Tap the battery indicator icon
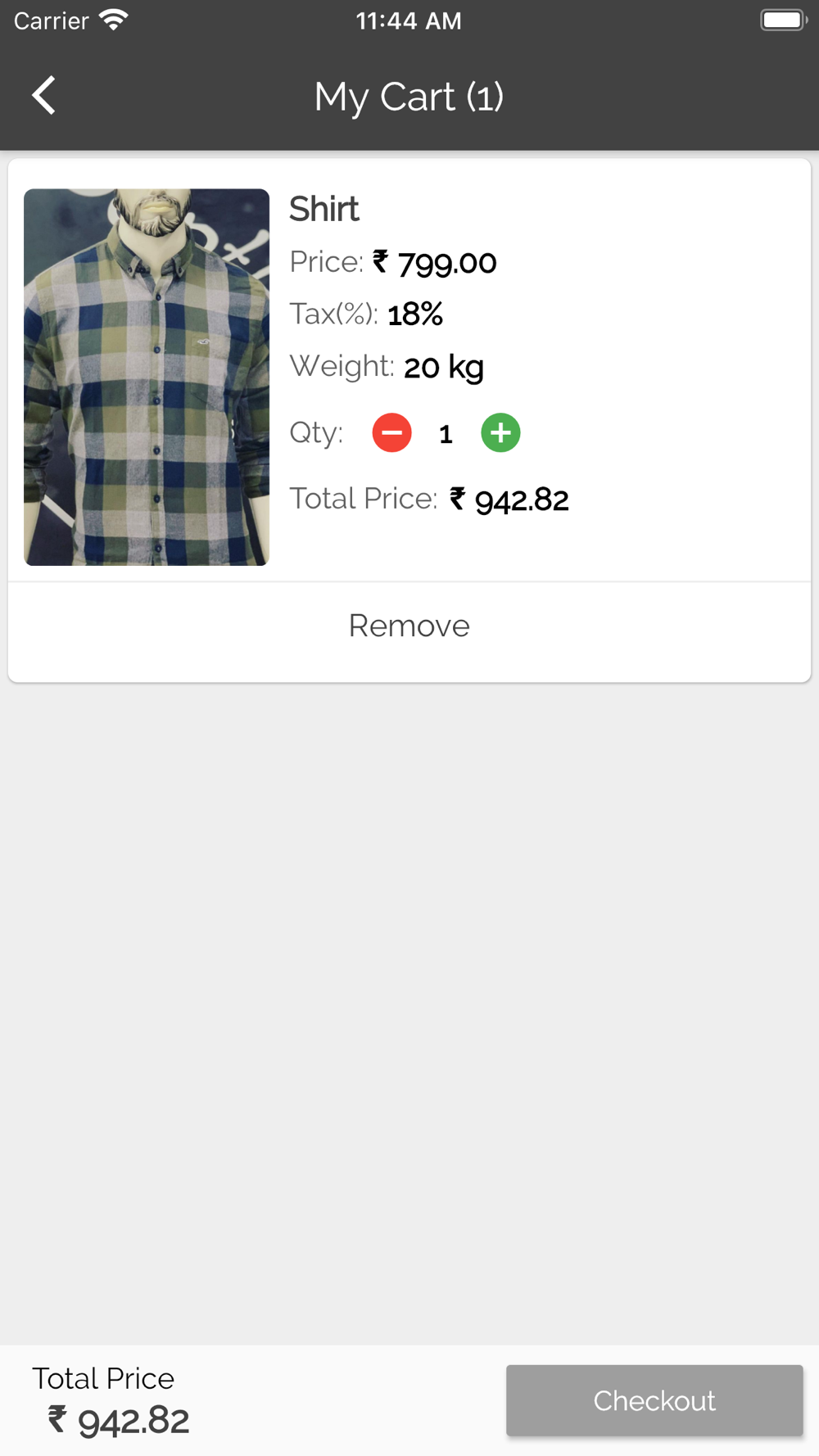 (783, 20)
